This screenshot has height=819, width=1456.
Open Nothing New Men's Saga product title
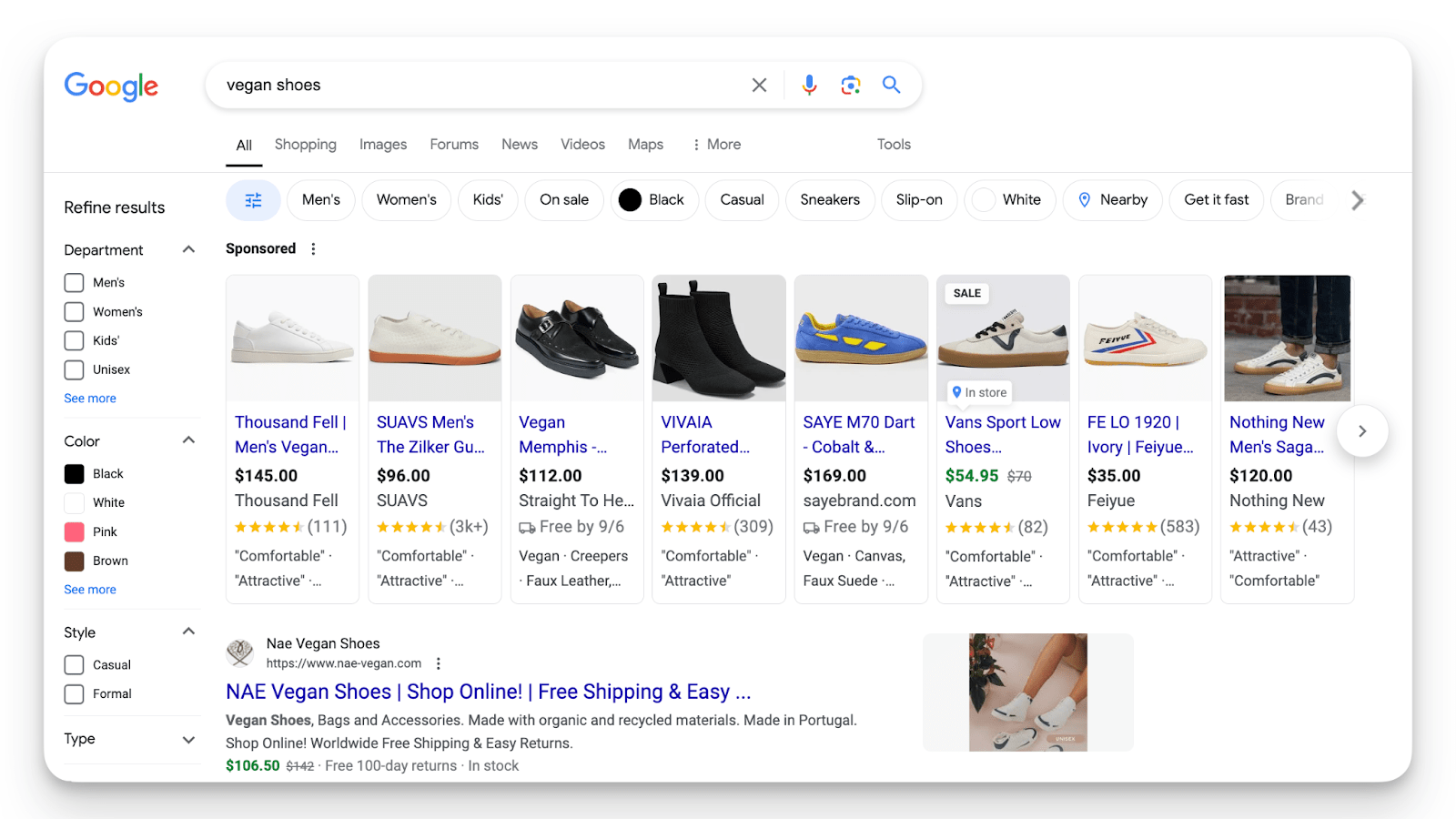(x=1278, y=435)
